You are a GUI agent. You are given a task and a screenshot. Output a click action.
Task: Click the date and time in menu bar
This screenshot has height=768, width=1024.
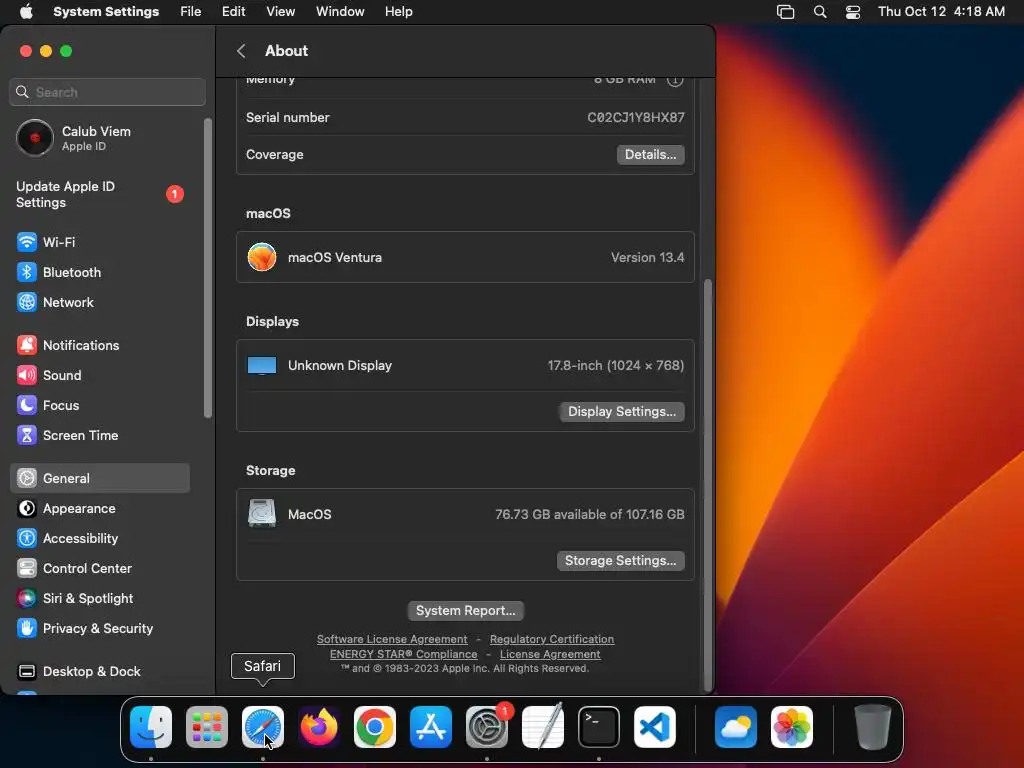point(941,12)
